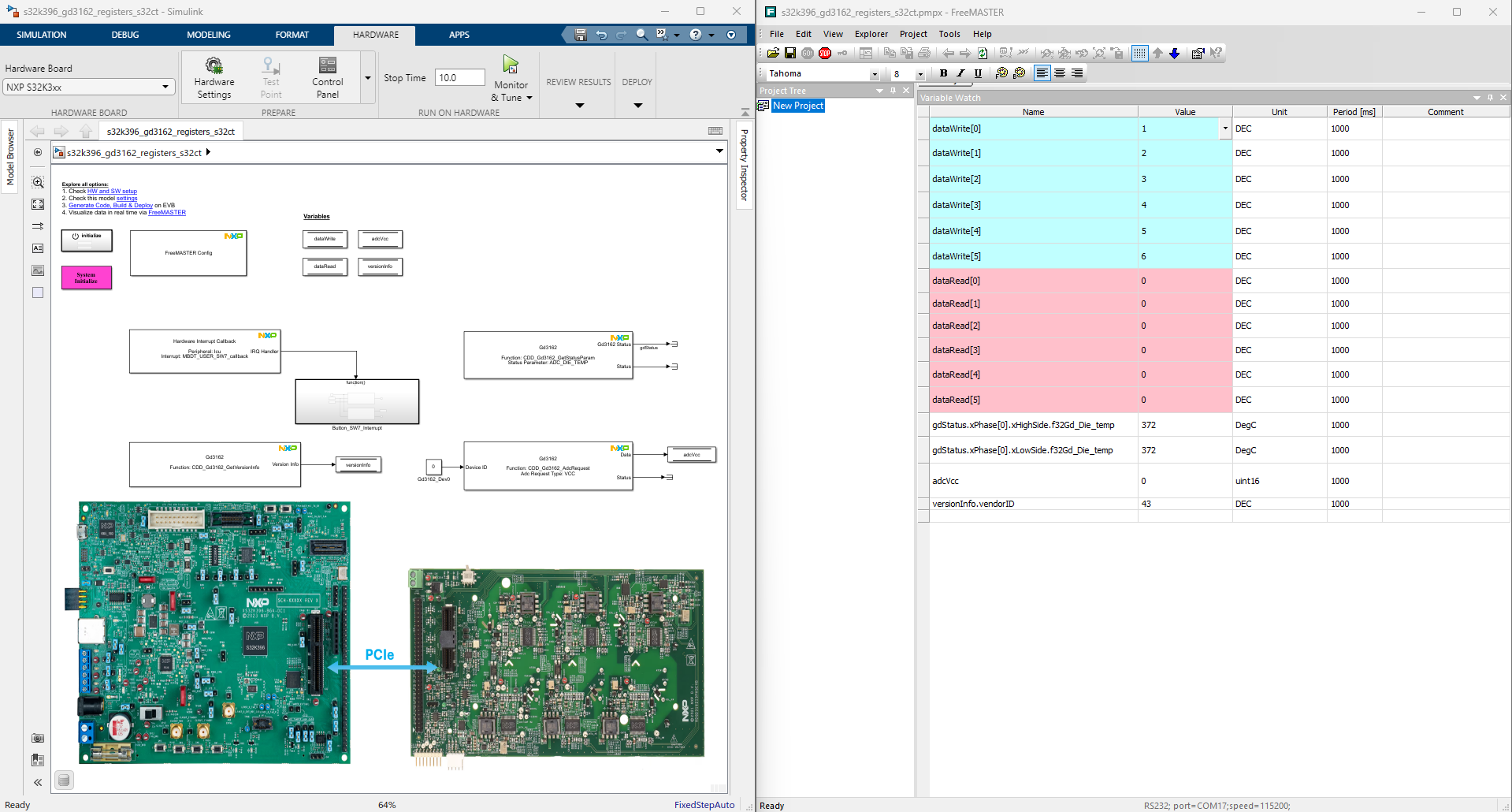This screenshot has width=1512, height=812.
Task: Pick a font color with the F swatch
Action: (x=1002, y=73)
